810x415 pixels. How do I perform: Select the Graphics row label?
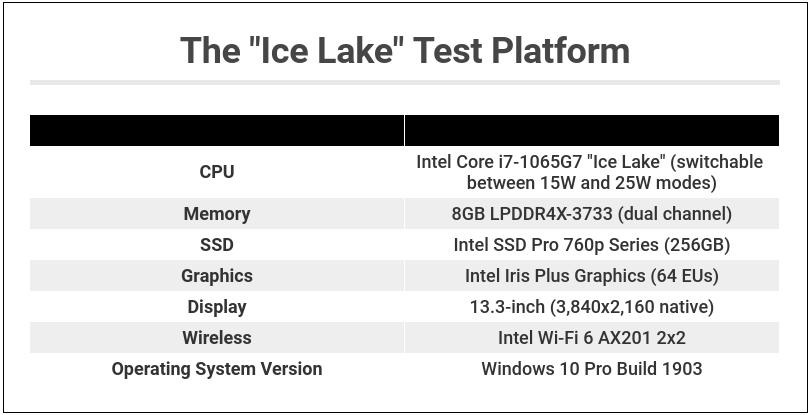click(x=217, y=276)
